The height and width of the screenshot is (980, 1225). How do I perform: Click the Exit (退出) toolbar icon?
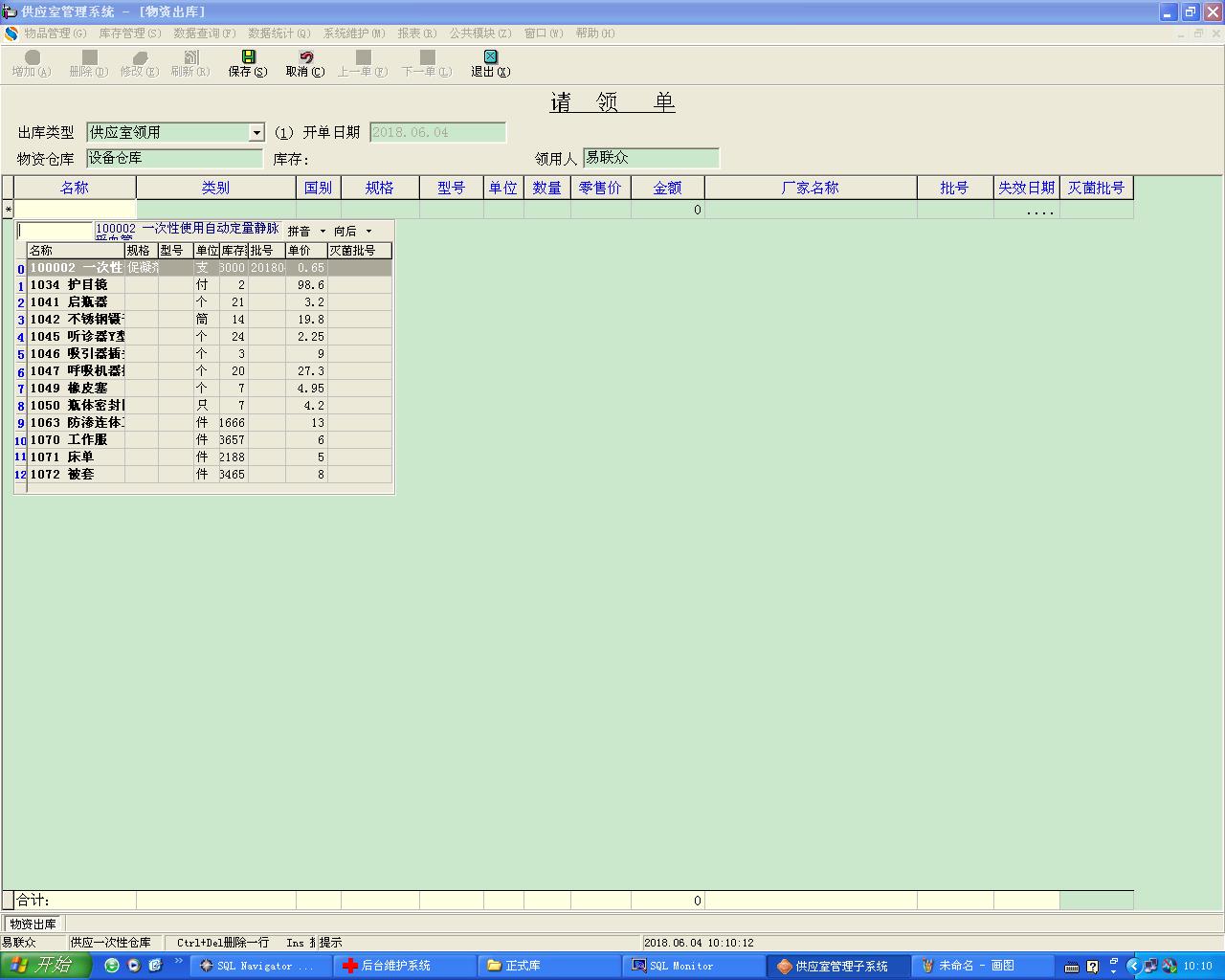tap(490, 58)
